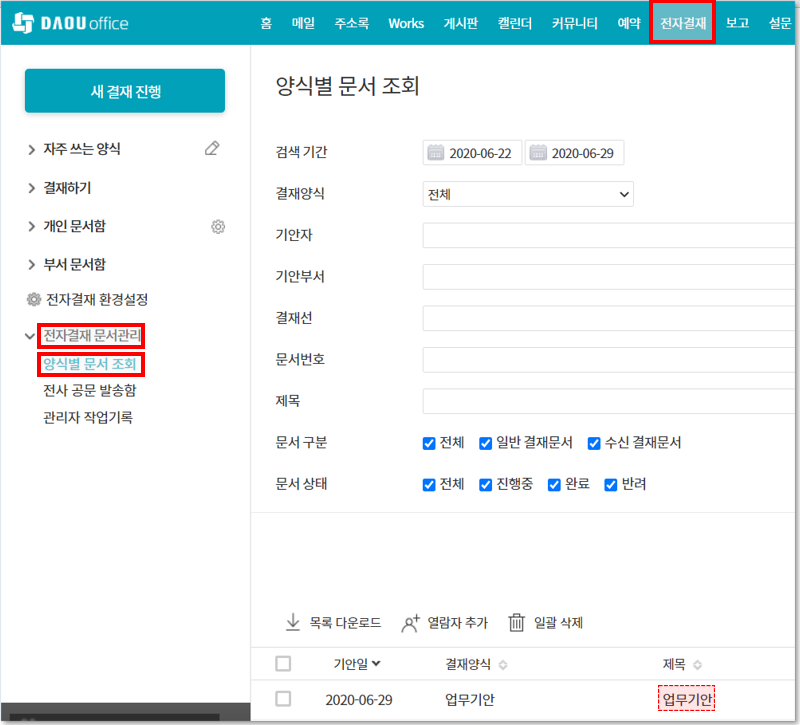
Task: Click the DAOU office logo icon
Action: click(x=24, y=22)
